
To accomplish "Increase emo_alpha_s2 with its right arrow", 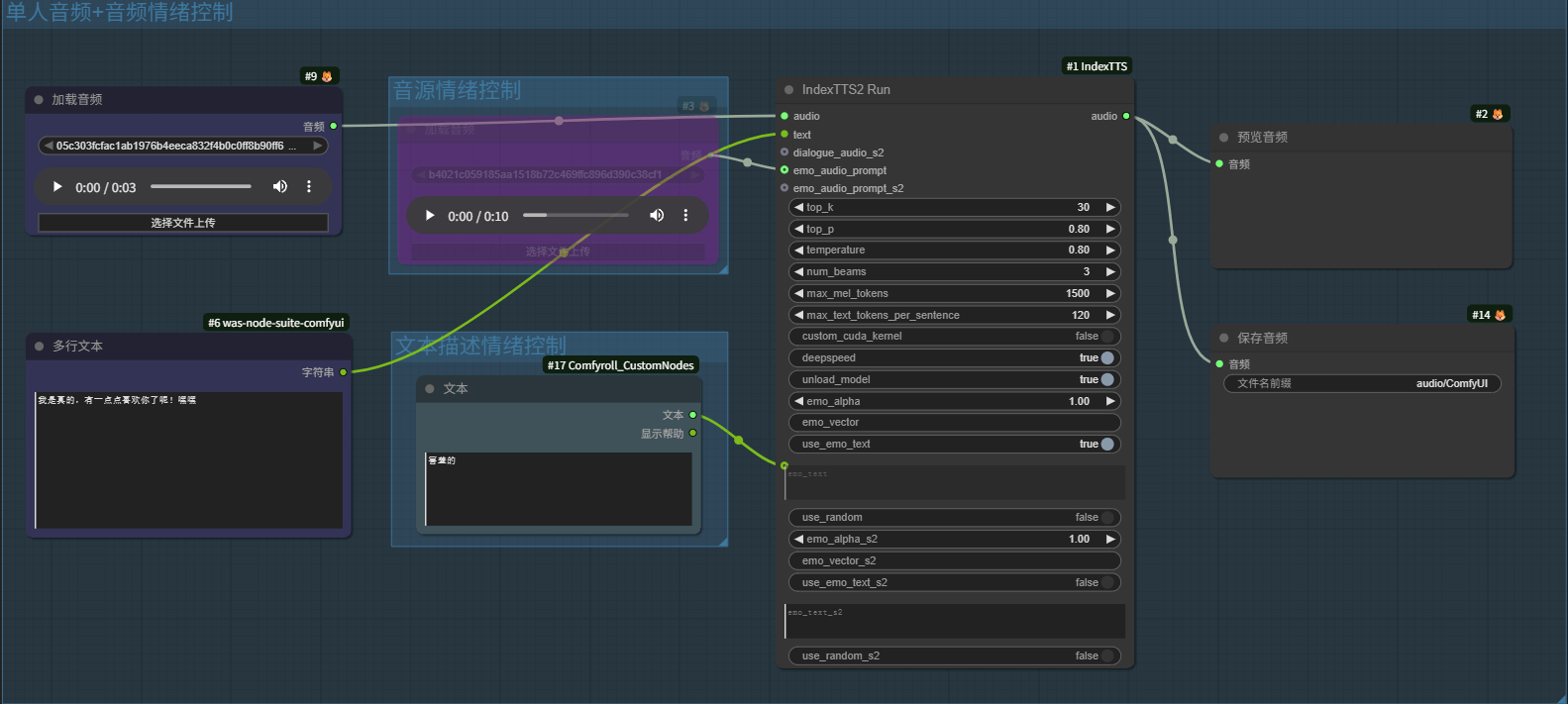I will [x=1110, y=540].
